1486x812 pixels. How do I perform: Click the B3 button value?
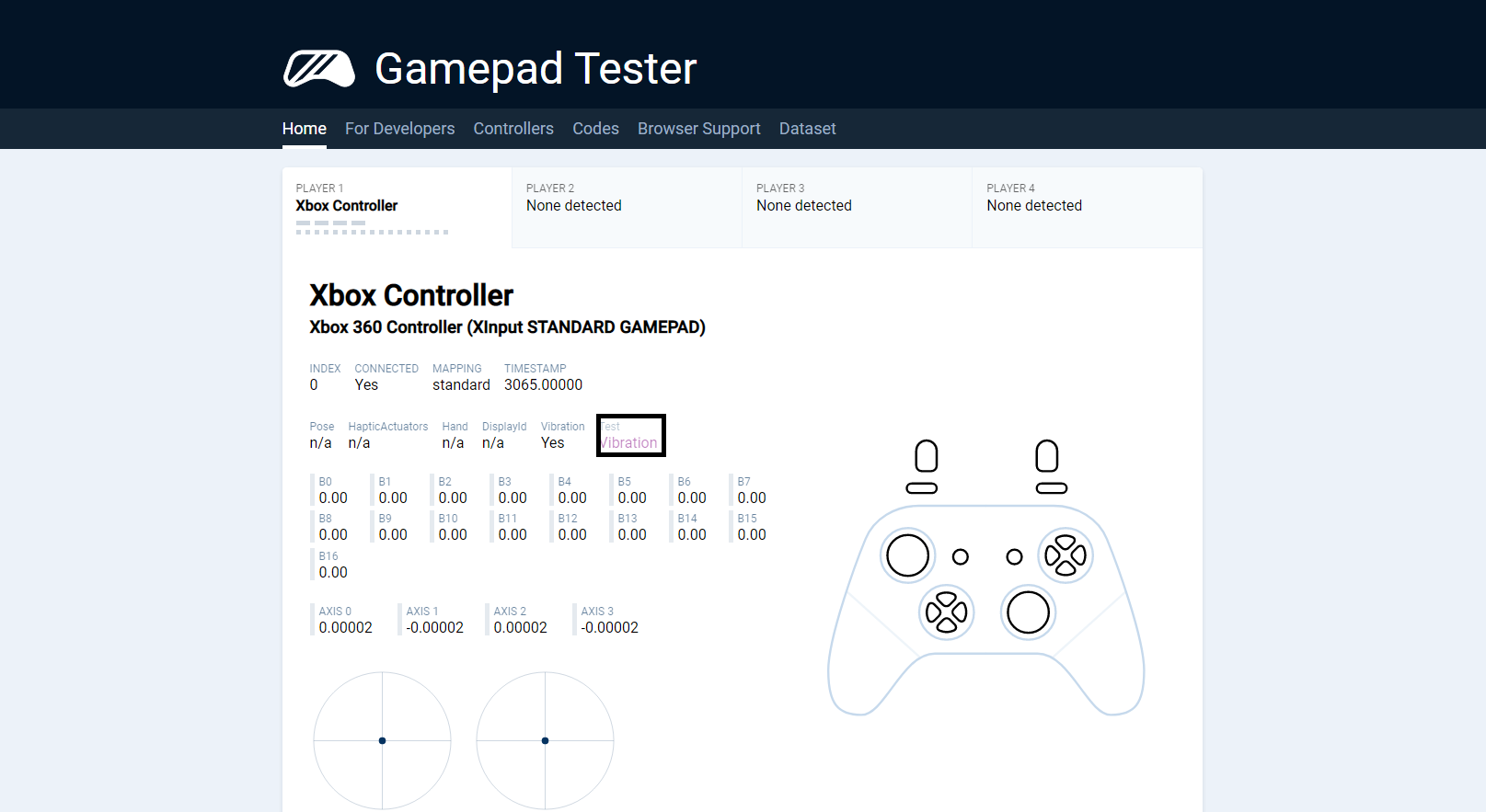pyautogui.click(x=513, y=498)
